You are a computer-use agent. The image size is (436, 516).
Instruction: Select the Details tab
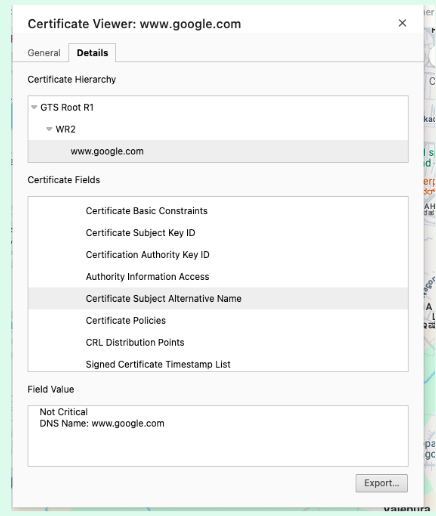click(92, 53)
